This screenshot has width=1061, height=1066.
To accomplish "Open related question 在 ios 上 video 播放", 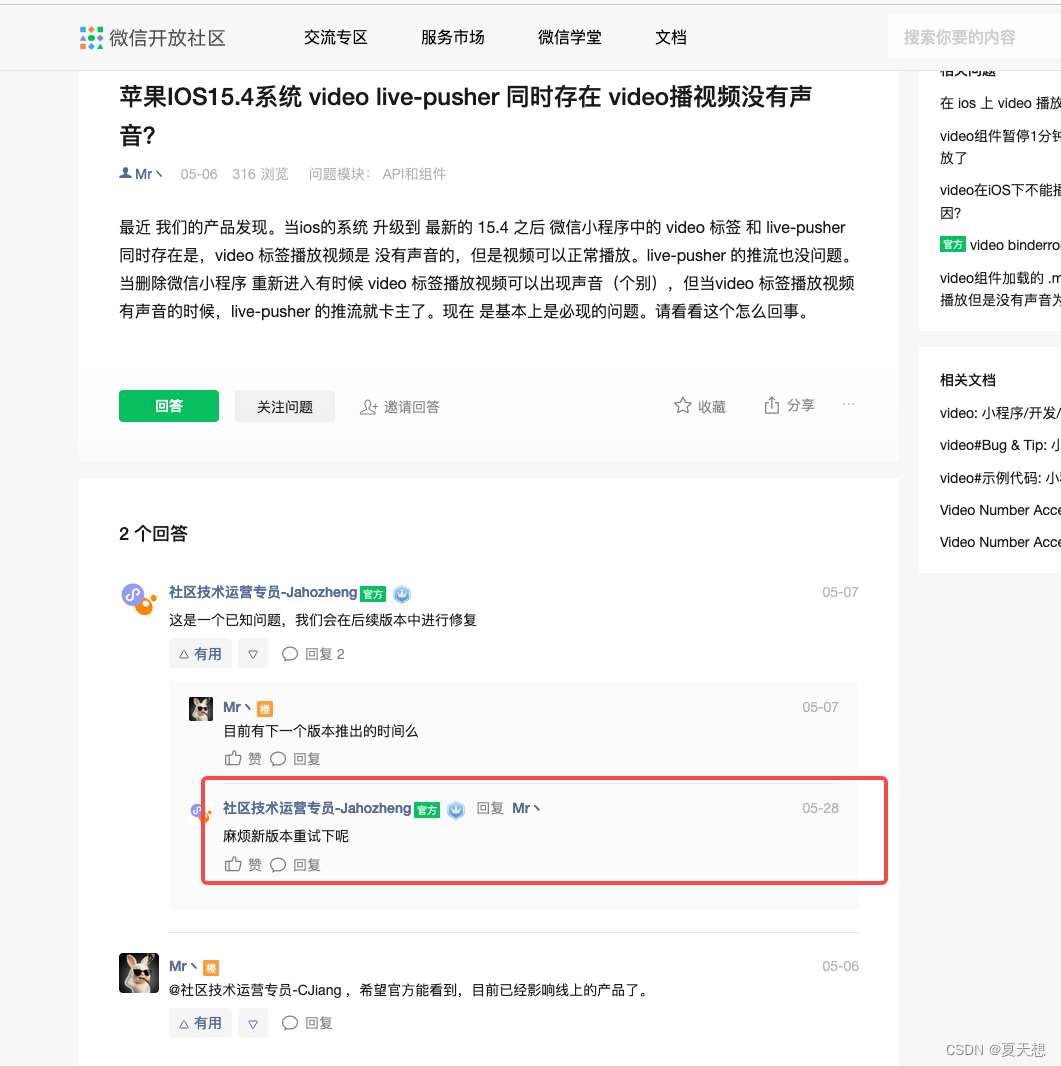I will pyautogui.click(x=1000, y=103).
